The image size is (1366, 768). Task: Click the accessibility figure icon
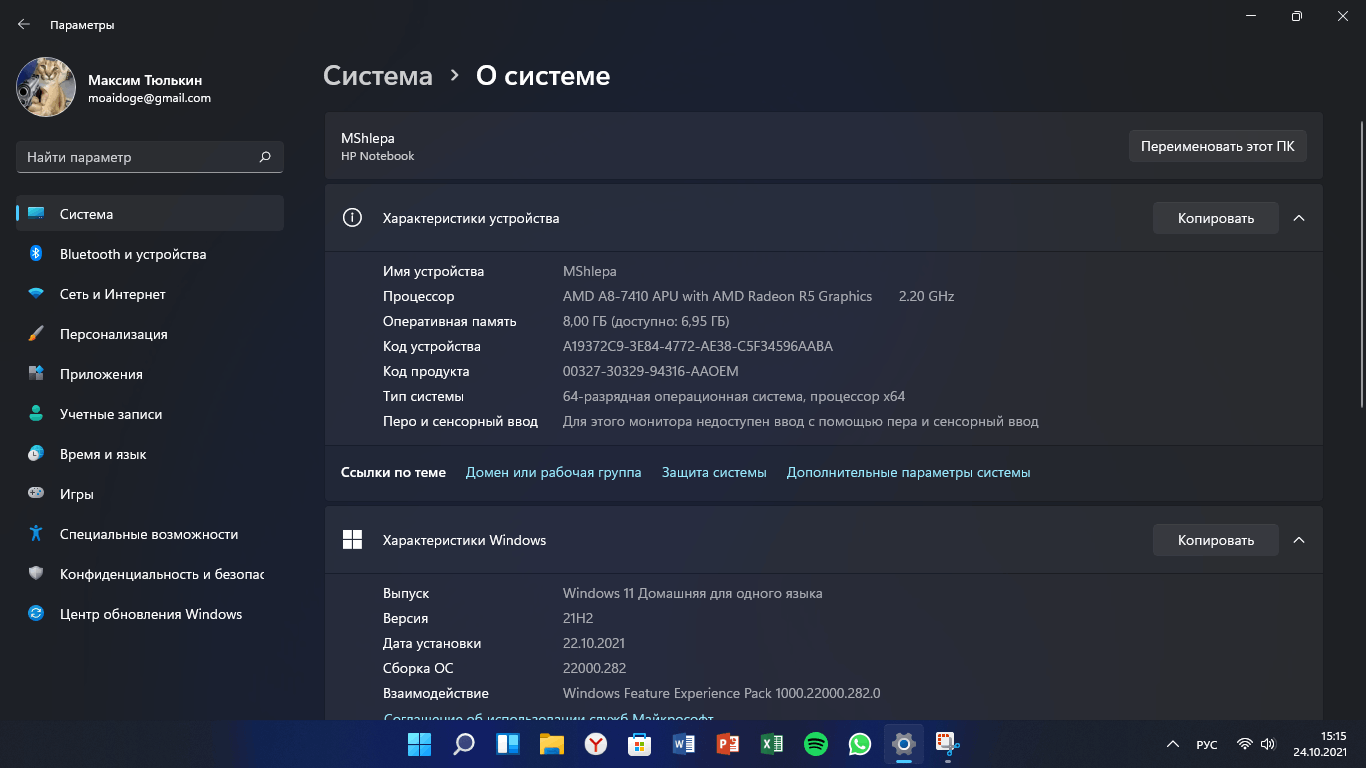(36, 534)
